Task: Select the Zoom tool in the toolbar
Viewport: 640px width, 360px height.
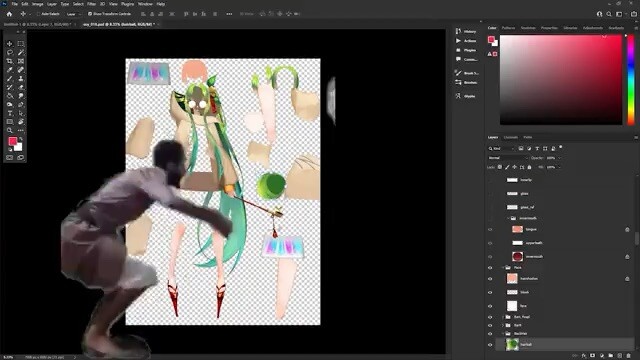Action: [9, 131]
